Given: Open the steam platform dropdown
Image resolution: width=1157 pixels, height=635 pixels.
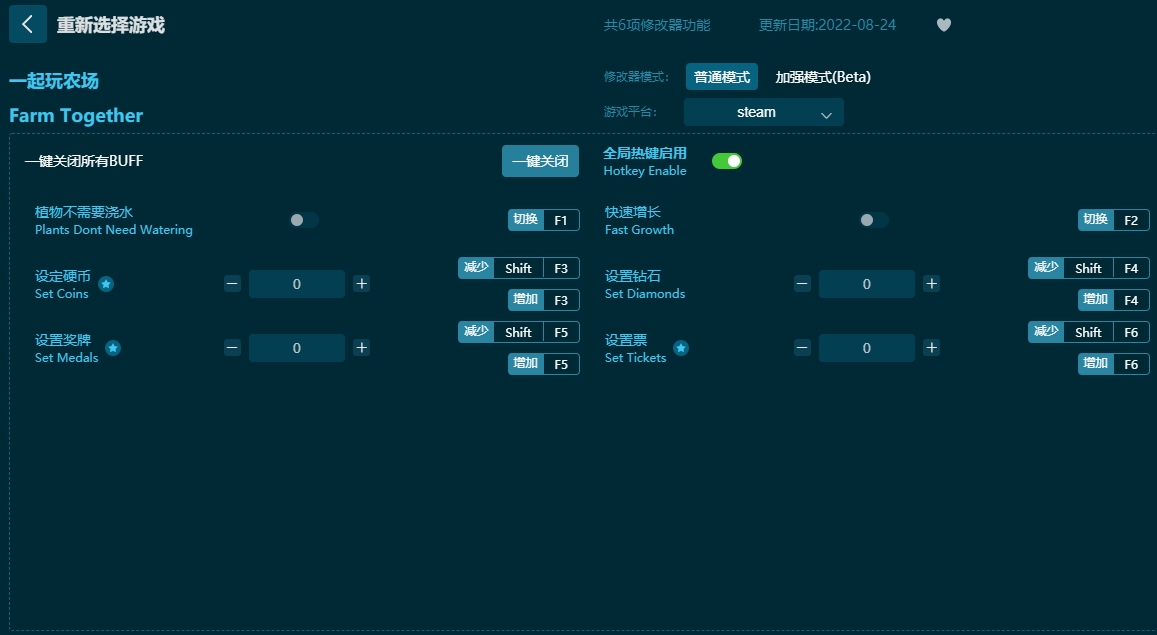Looking at the screenshot, I should coord(763,113).
